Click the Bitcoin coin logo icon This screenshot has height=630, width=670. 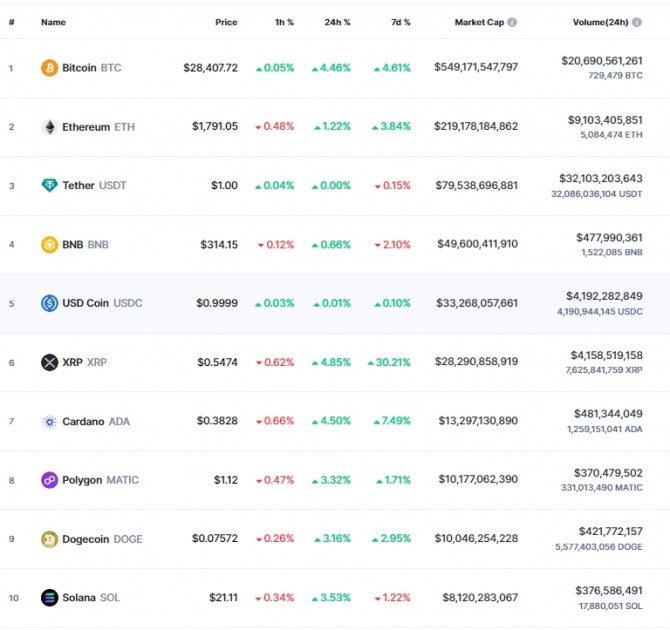click(50, 68)
